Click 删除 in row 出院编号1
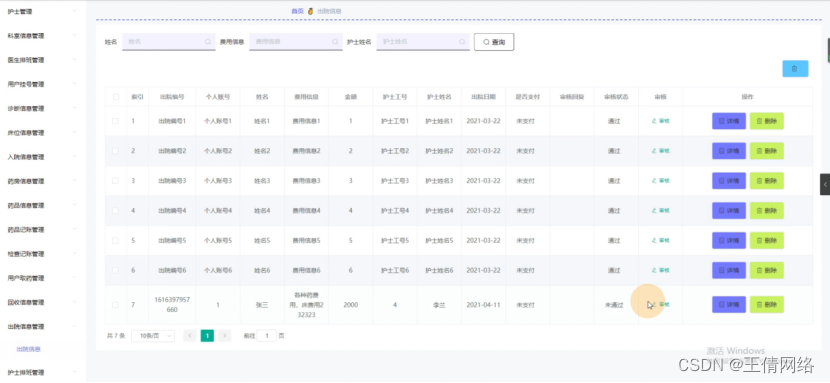This screenshot has width=830, height=383. click(767, 121)
